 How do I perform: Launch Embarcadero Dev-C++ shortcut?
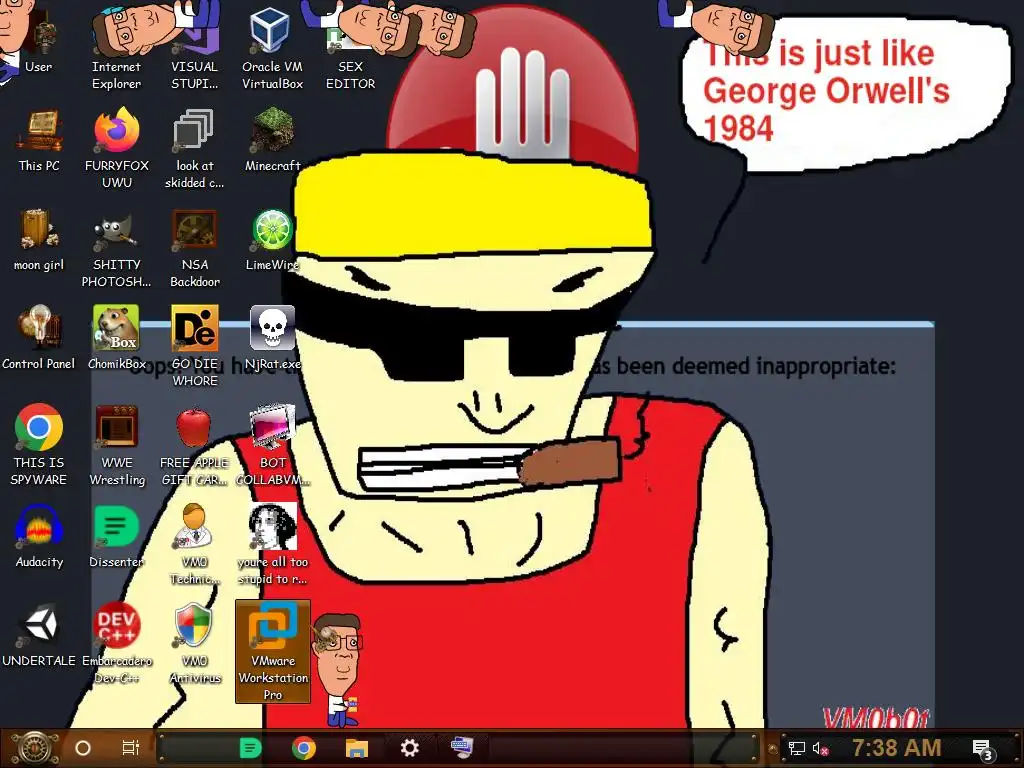117,643
